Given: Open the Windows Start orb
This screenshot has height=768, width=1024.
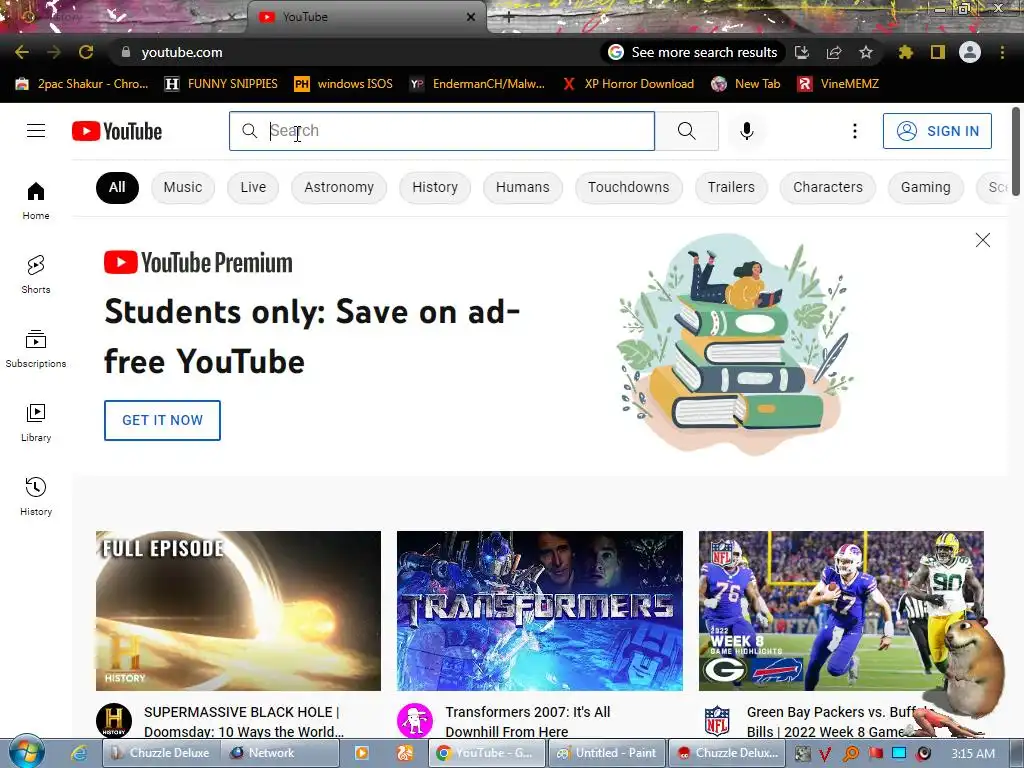Looking at the screenshot, I should [x=27, y=752].
